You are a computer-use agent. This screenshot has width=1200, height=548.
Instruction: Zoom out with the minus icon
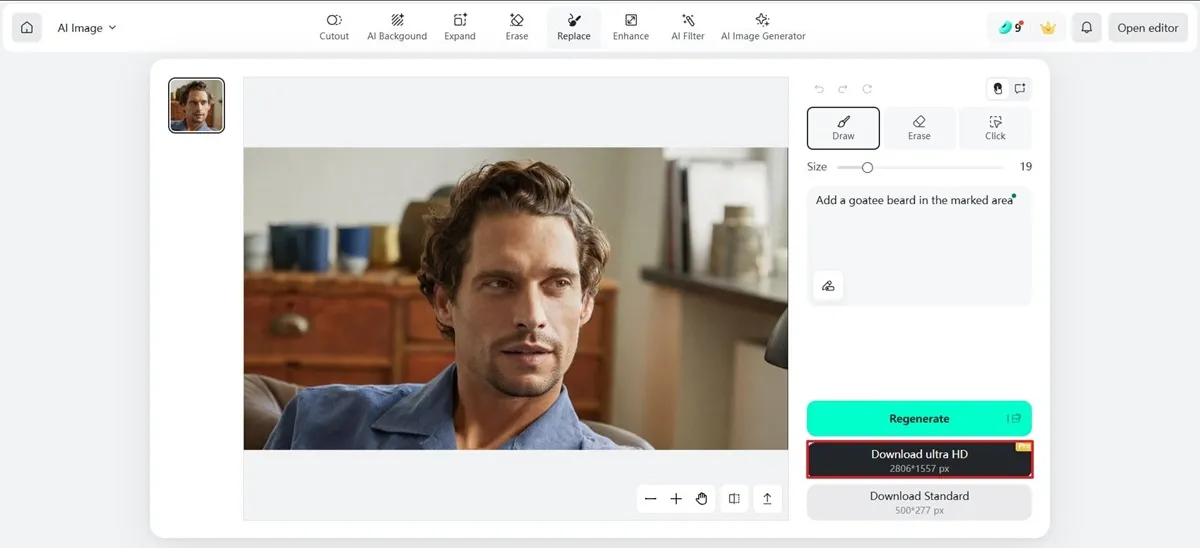click(x=651, y=499)
